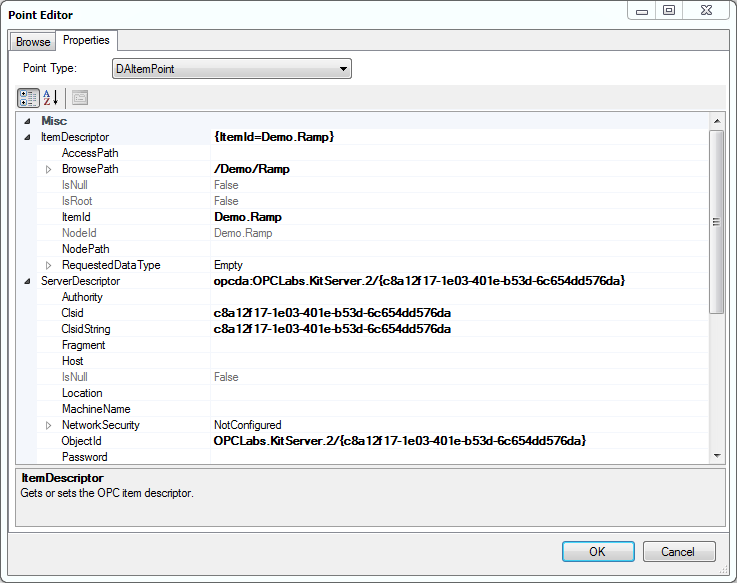The image size is (737, 583).
Task: Click the Categorized view toolbar icon
Action: click(x=29, y=98)
